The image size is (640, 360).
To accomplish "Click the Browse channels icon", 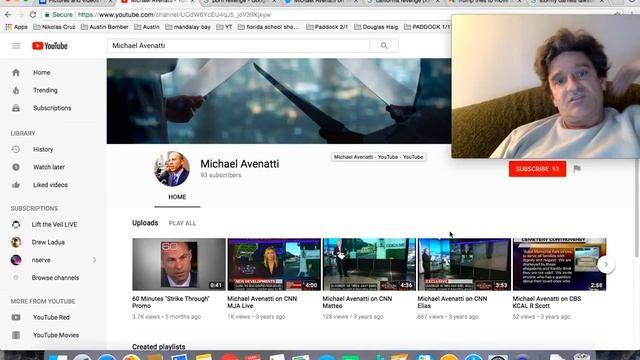I will coord(16,278).
